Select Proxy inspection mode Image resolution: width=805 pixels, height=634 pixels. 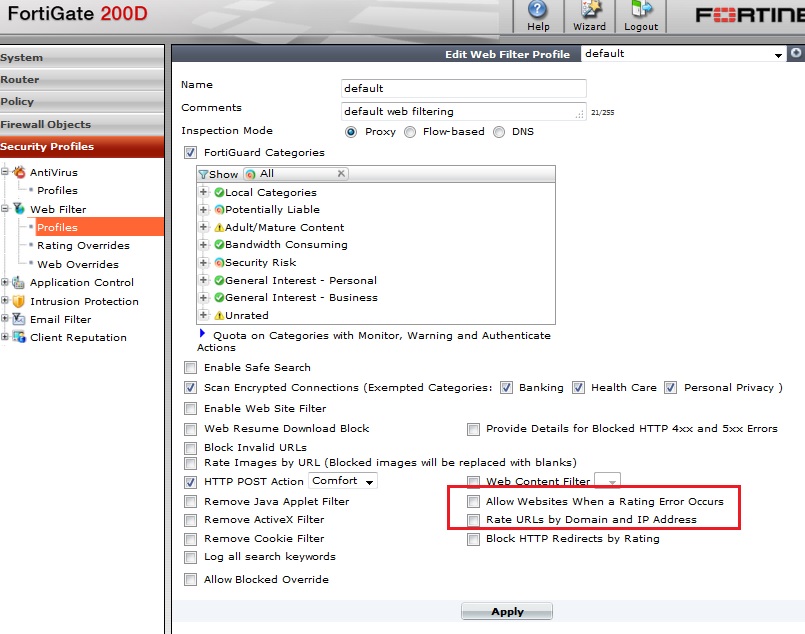point(351,132)
